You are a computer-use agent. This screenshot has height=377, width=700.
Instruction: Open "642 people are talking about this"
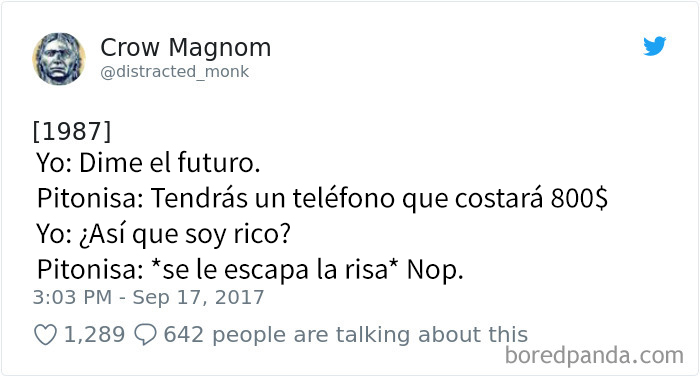click(346, 335)
